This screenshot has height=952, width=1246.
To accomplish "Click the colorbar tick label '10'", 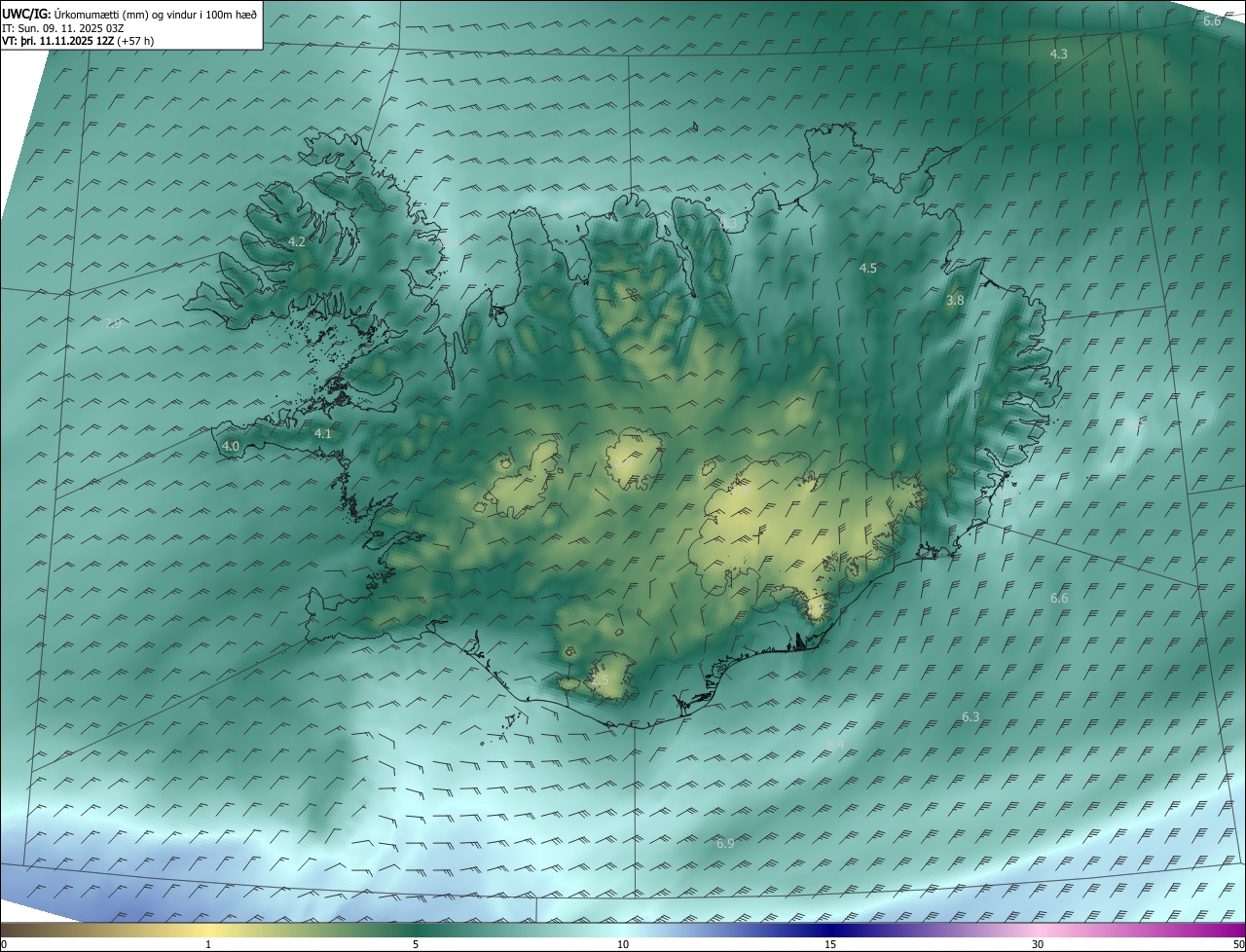I will click(623, 944).
